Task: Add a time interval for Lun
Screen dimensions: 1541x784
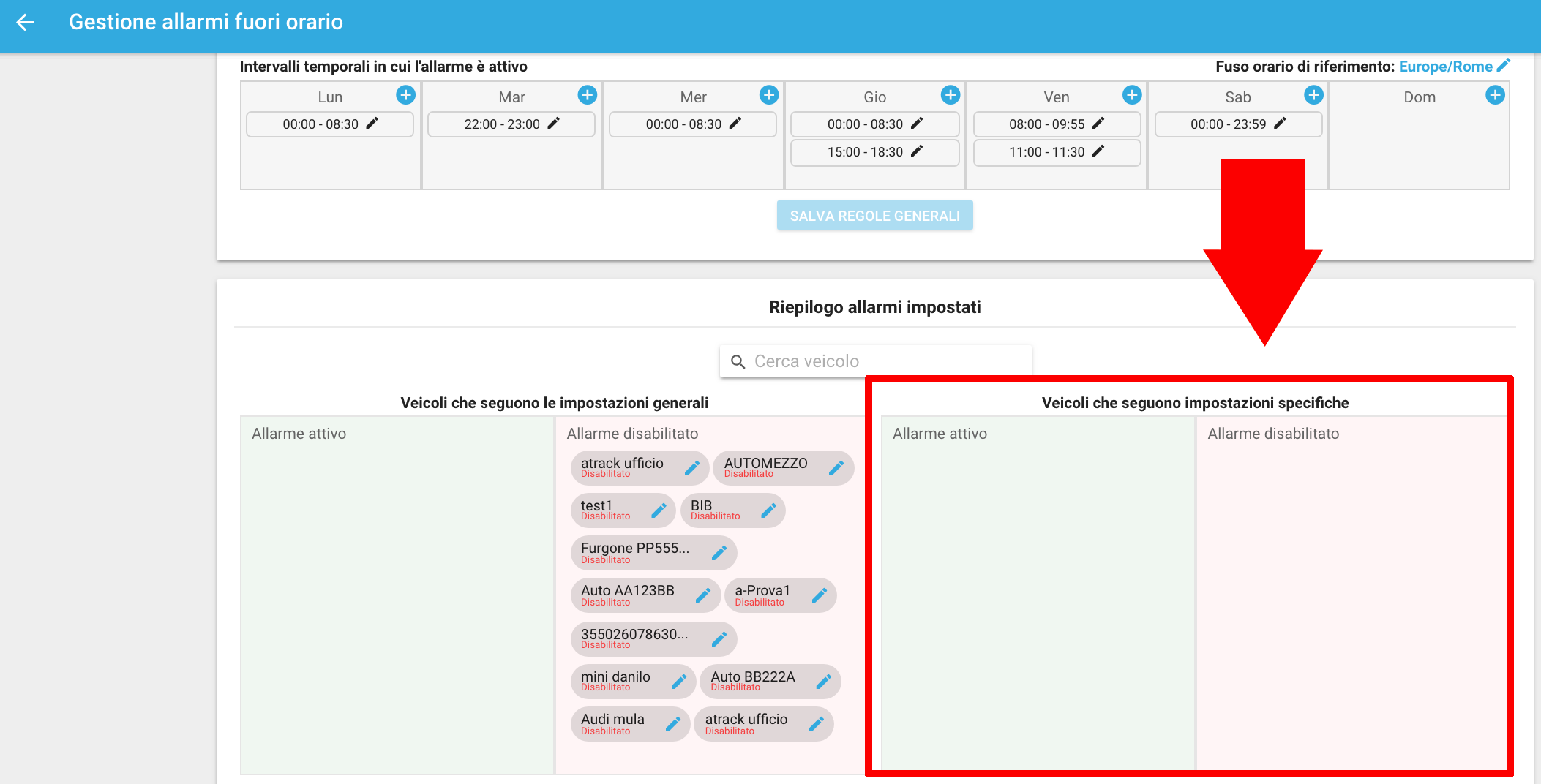Action: [x=405, y=95]
